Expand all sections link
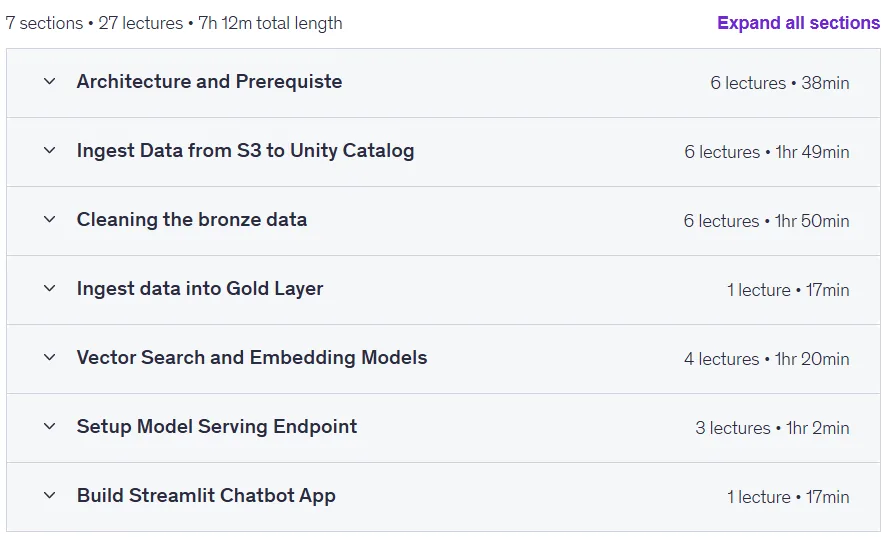 click(798, 23)
